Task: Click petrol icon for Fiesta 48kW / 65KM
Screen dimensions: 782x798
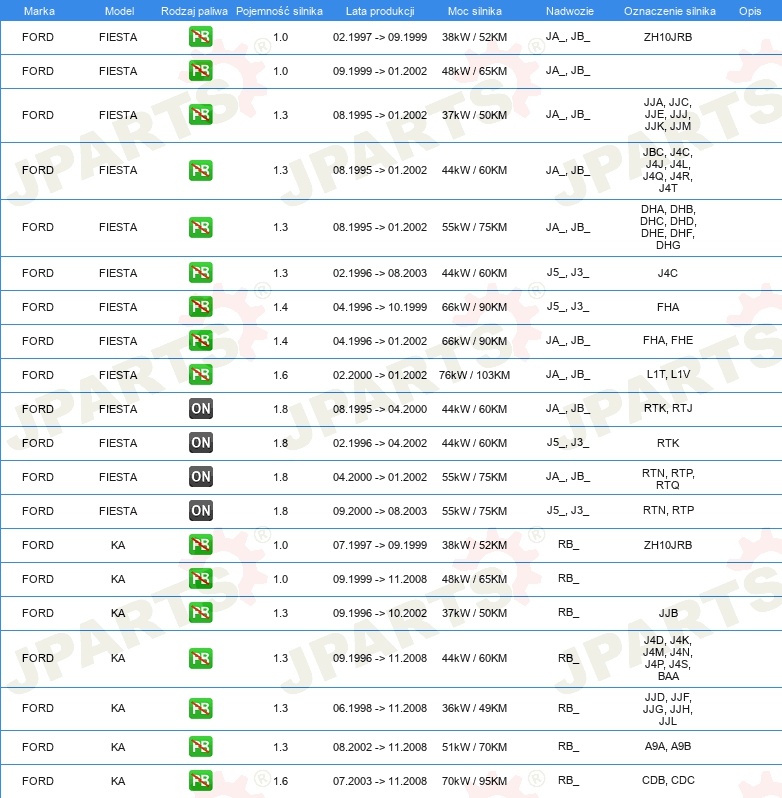Action: point(200,71)
